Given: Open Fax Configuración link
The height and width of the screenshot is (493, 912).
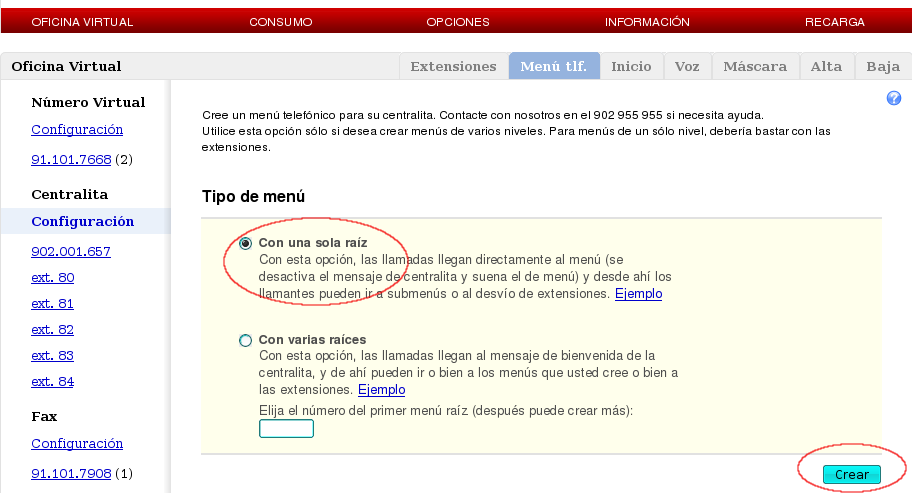Looking at the screenshot, I should click(x=77, y=443).
